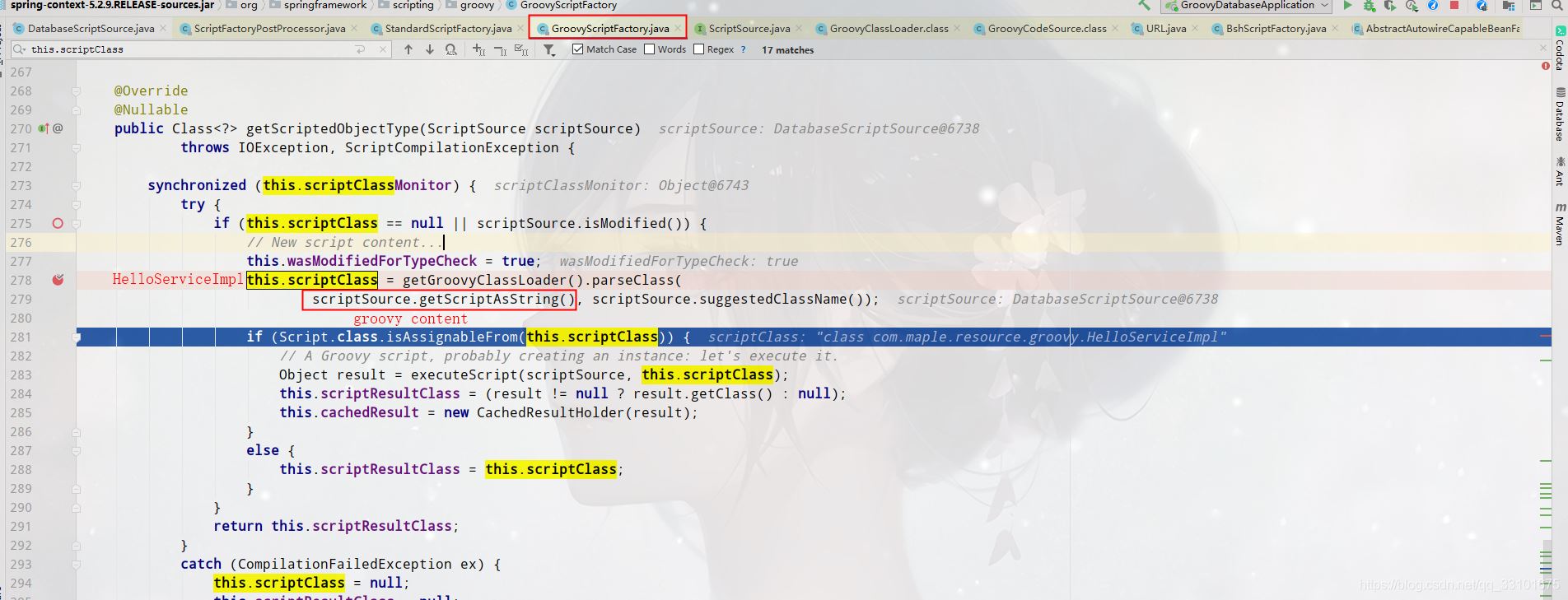Toggle fold marker at line 287
1568x600 pixels.
(x=76, y=451)
